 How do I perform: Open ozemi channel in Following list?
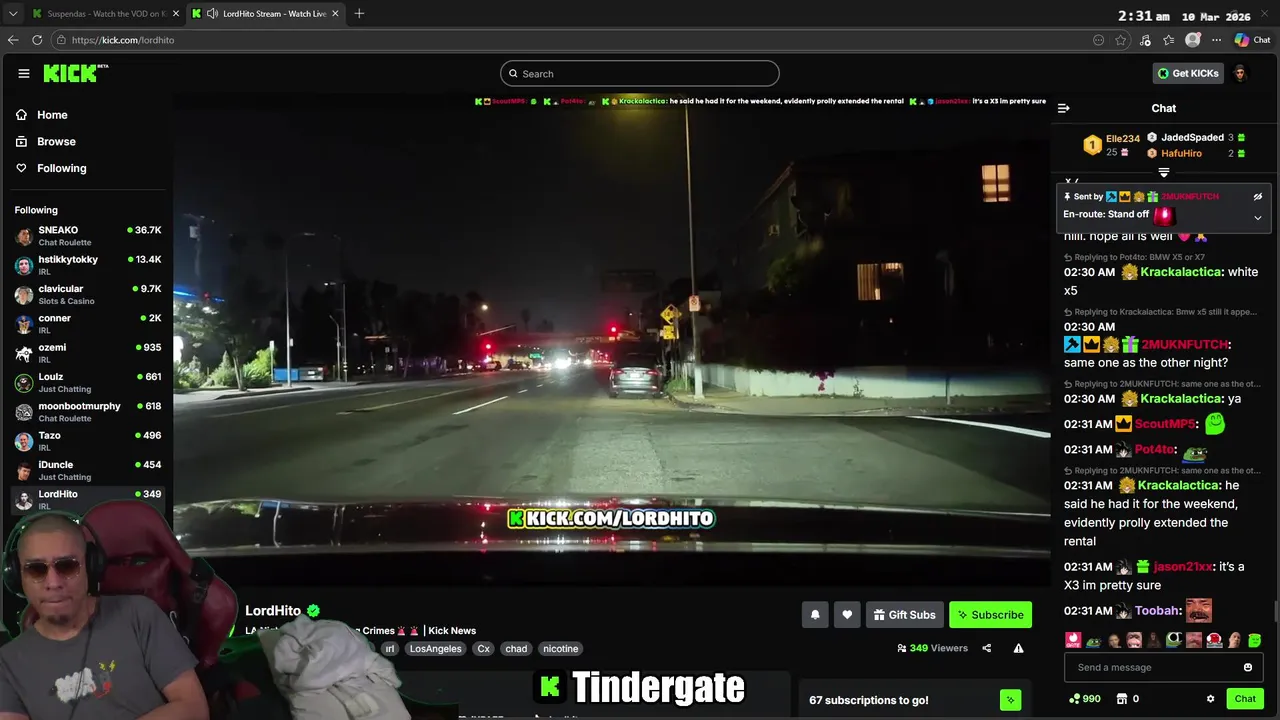[x=88, y=353]
